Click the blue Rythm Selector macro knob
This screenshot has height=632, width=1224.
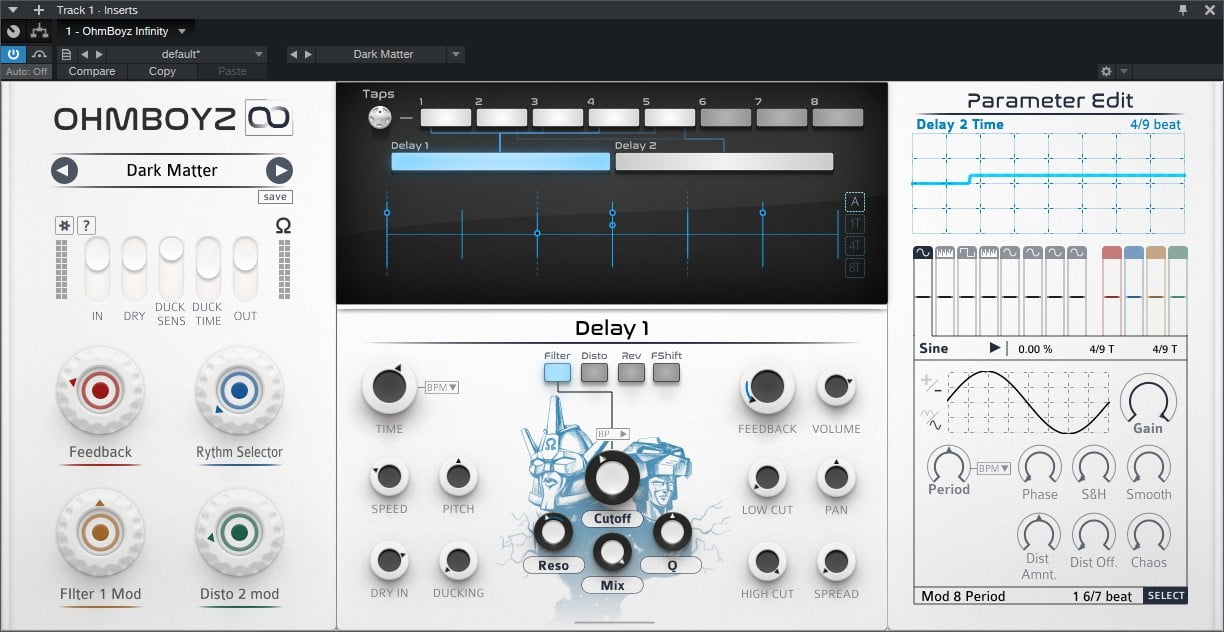(239, 391)
